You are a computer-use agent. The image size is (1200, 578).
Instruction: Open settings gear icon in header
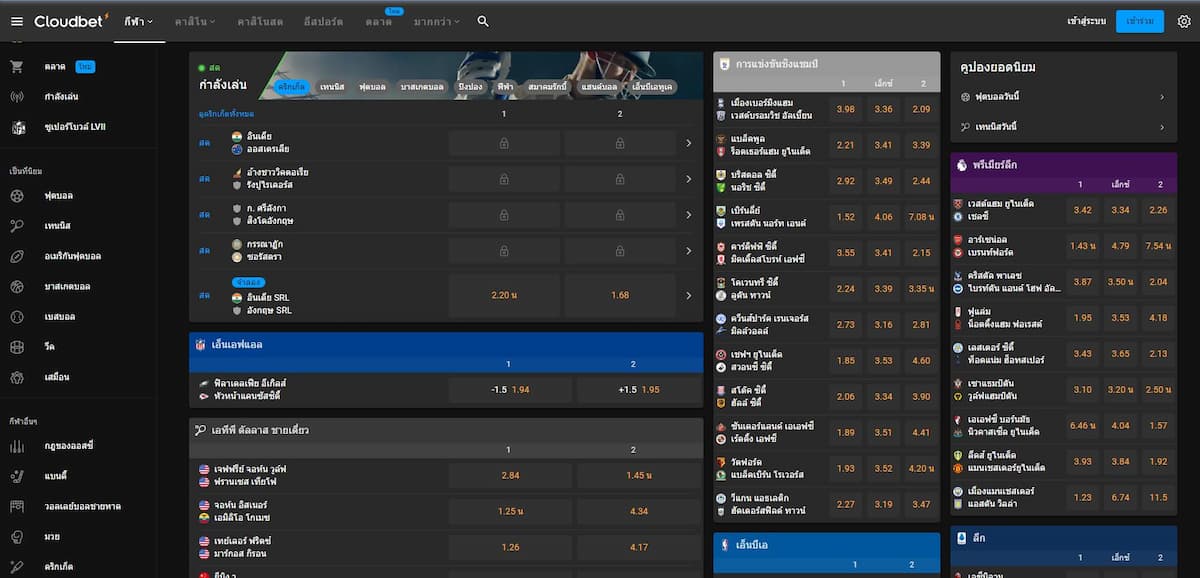(1183, 21)
